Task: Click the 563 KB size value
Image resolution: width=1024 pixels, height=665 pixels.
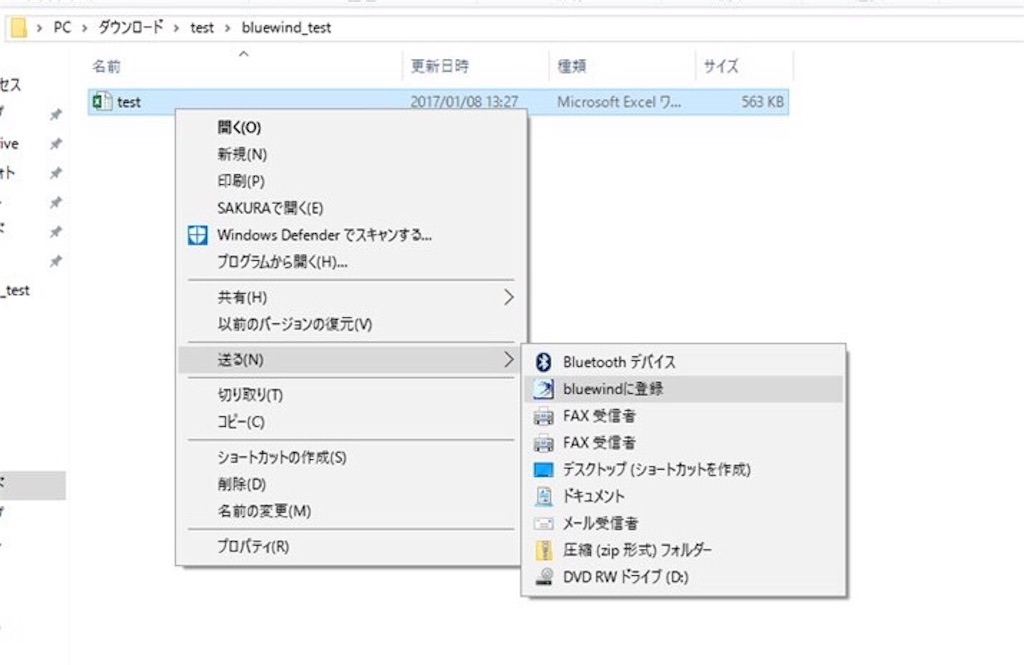Action: [x=763, y=102]
